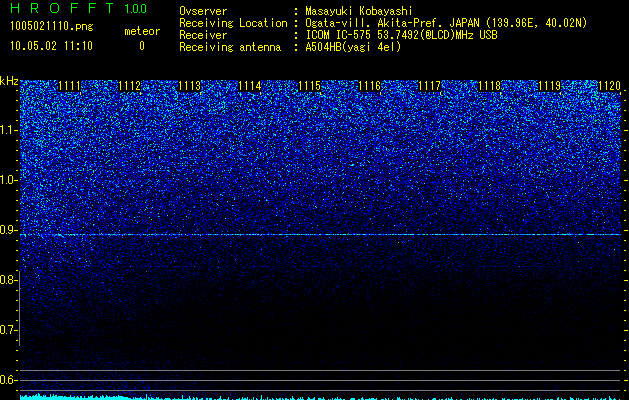Image resolution: width=629 pixels, height=400 pixels.
Task: Click the 1114 time marker
Action: pos(250,86)
